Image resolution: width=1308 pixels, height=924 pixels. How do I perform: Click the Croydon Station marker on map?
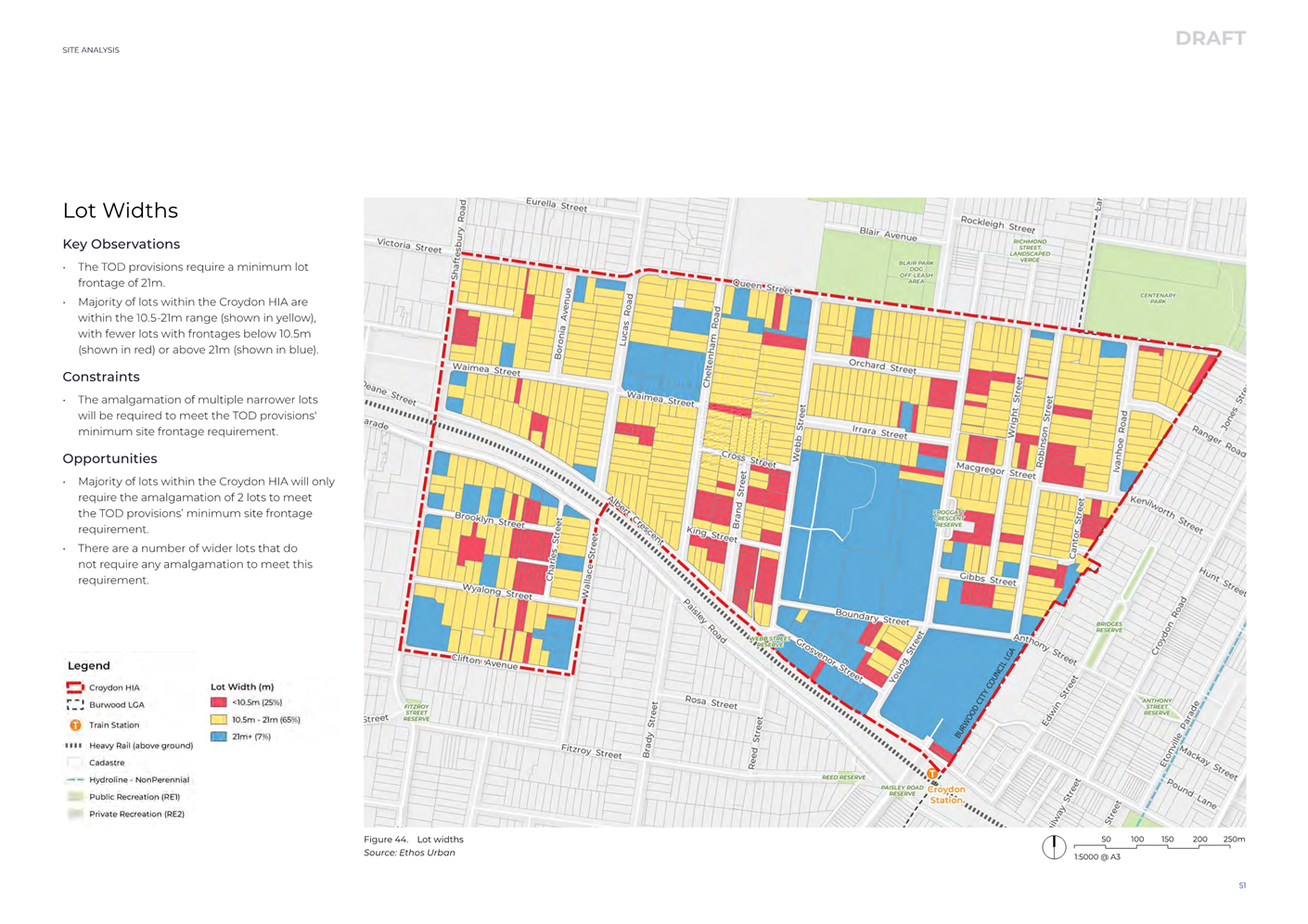click(932, 774)
